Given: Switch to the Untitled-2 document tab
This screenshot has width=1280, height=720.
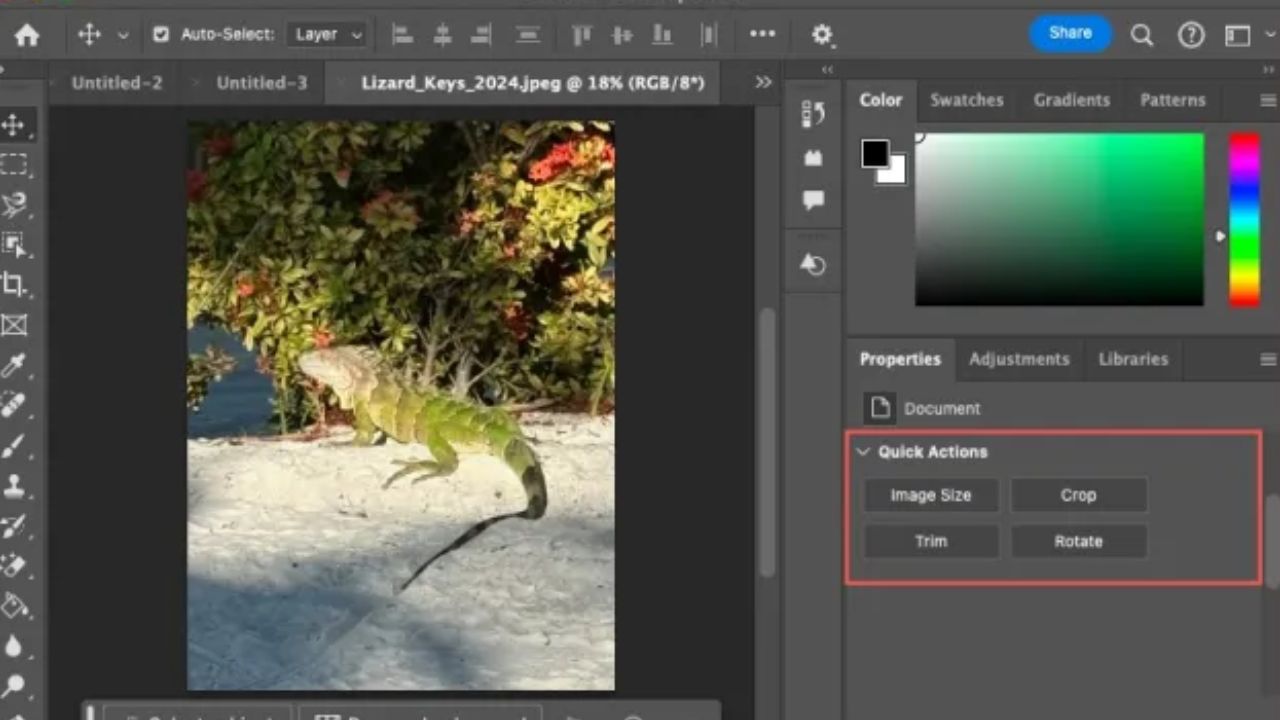Looking at the screenshot, I should click(x=117, y=83).
